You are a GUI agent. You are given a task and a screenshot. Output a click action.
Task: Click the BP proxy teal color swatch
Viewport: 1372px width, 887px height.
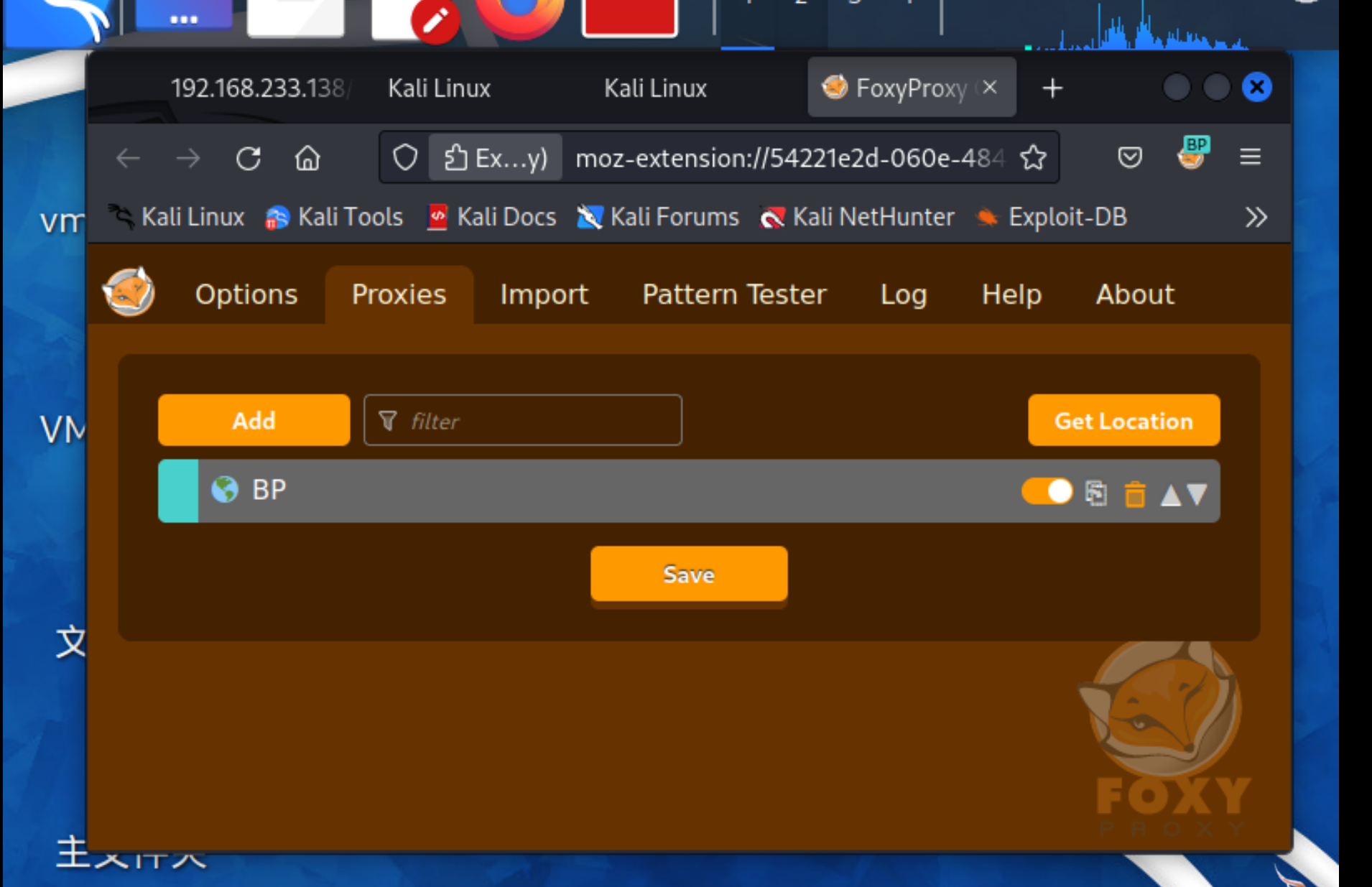pyautogui.click(x=178, y=491)
